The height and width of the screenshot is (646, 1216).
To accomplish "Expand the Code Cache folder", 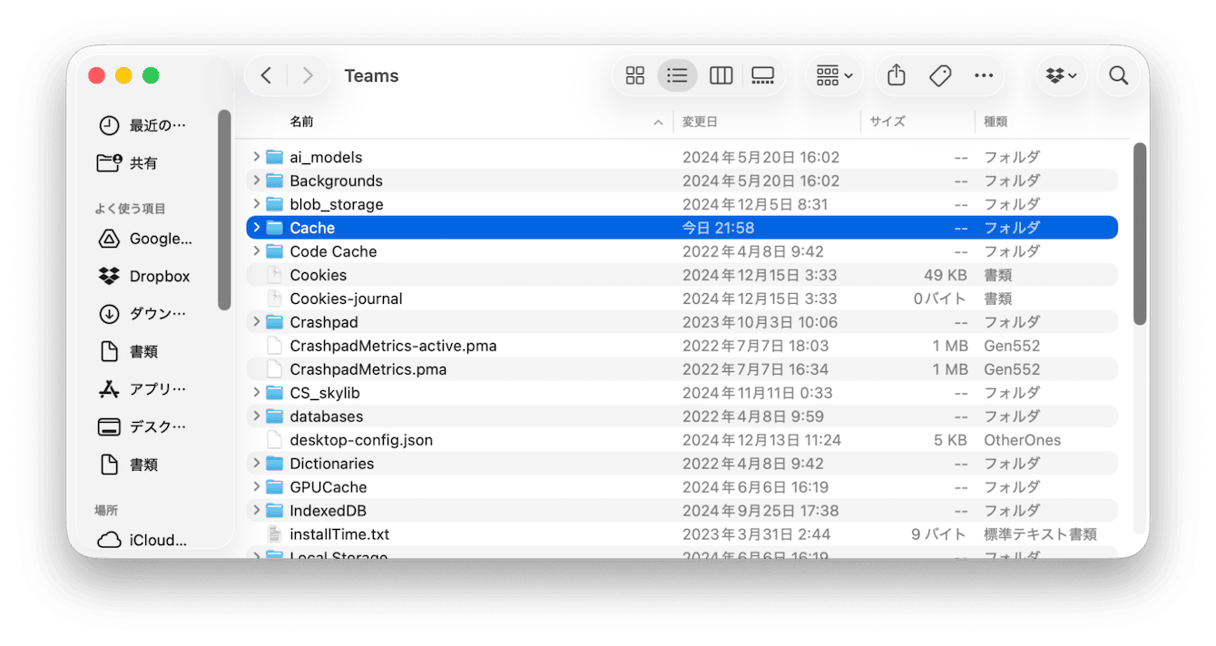I will (257, 251).
